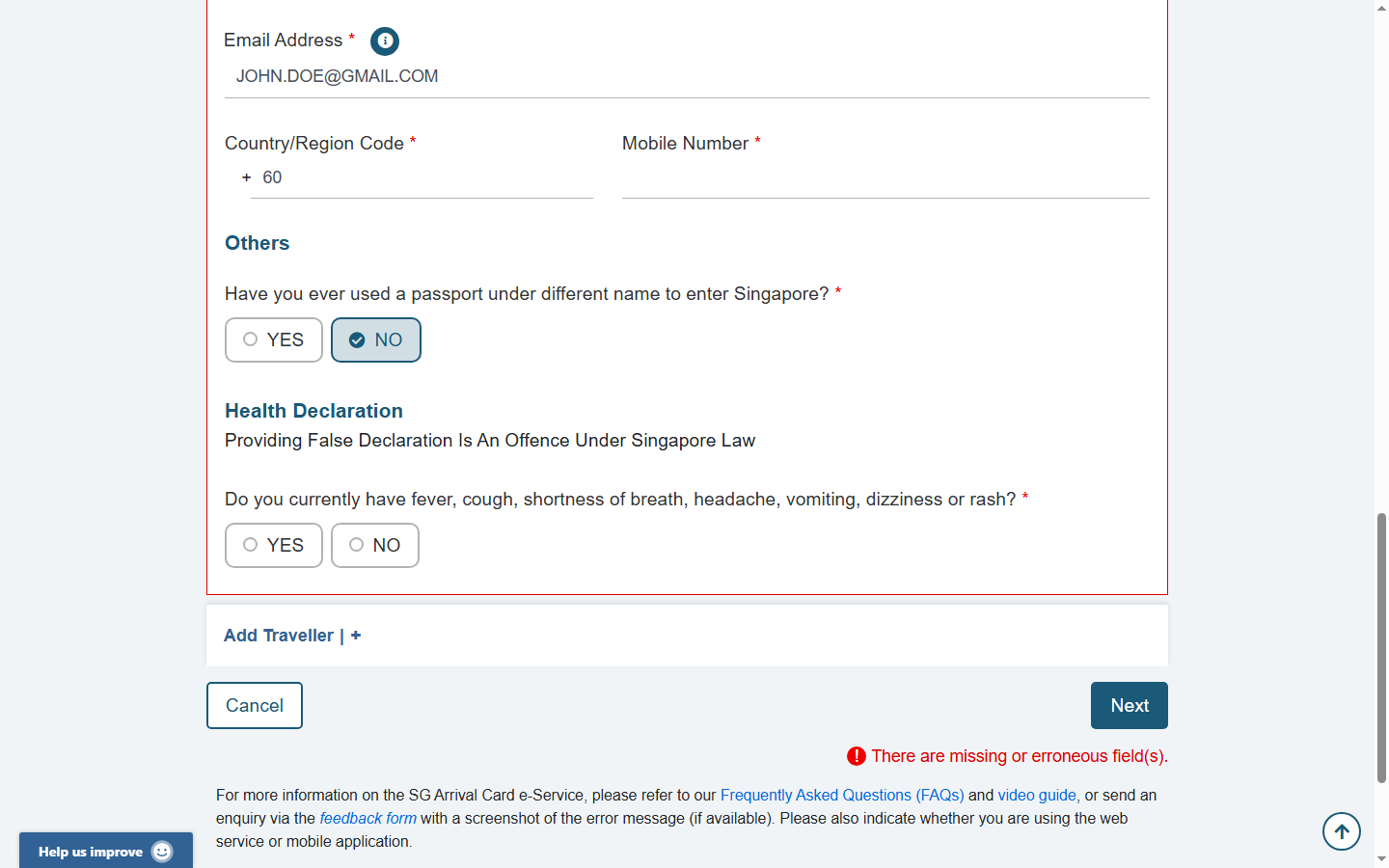This screenshot has height=868, width=1389.
Task: Click the smiley face feedback icon
Action: click(162, 852)
